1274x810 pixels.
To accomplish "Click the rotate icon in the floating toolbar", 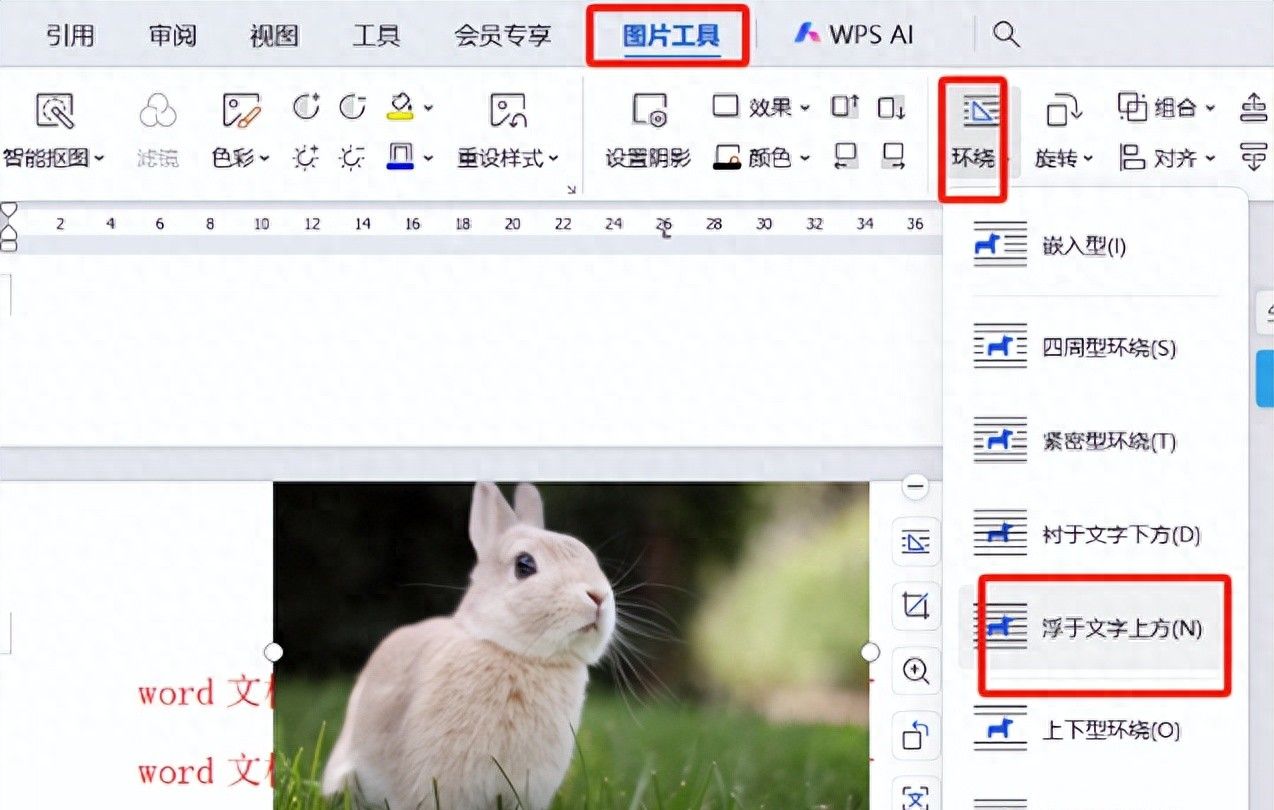I will (915, 735).
